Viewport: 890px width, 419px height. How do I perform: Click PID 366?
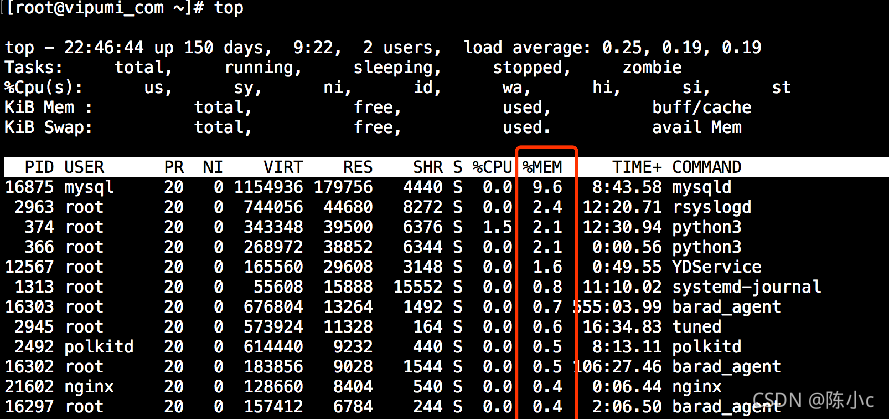point(40,247)
